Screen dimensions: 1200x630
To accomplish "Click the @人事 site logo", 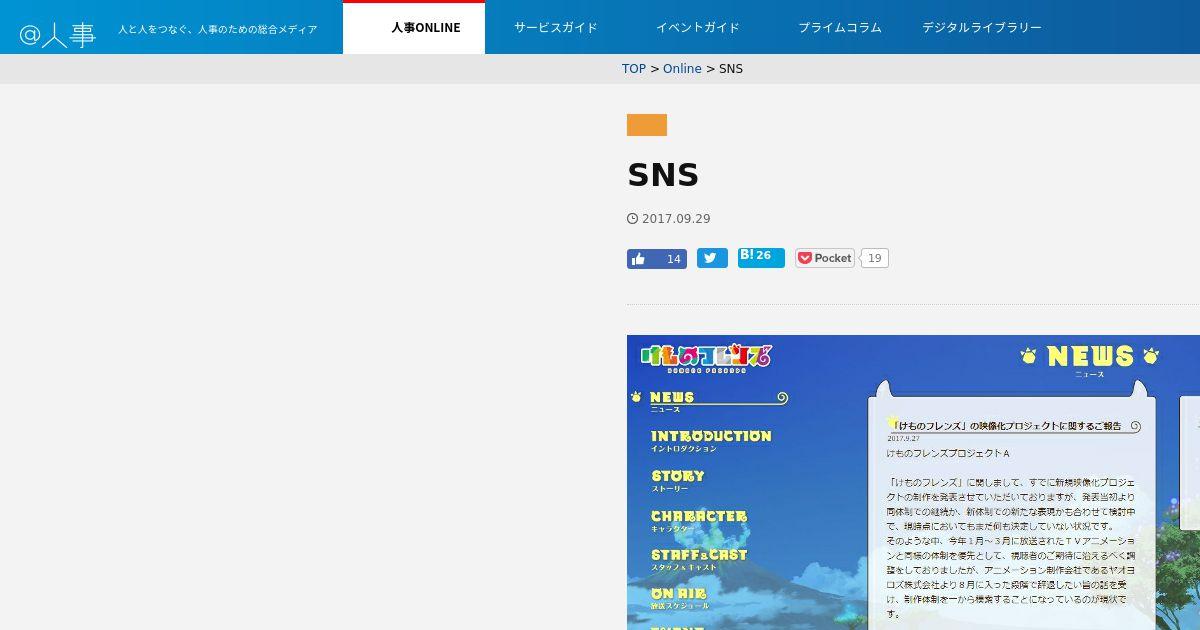I will pos(58,35).
